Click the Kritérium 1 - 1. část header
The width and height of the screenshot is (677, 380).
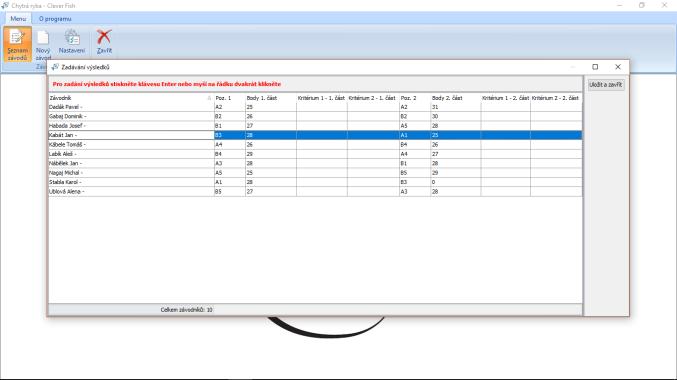[322, 98]
